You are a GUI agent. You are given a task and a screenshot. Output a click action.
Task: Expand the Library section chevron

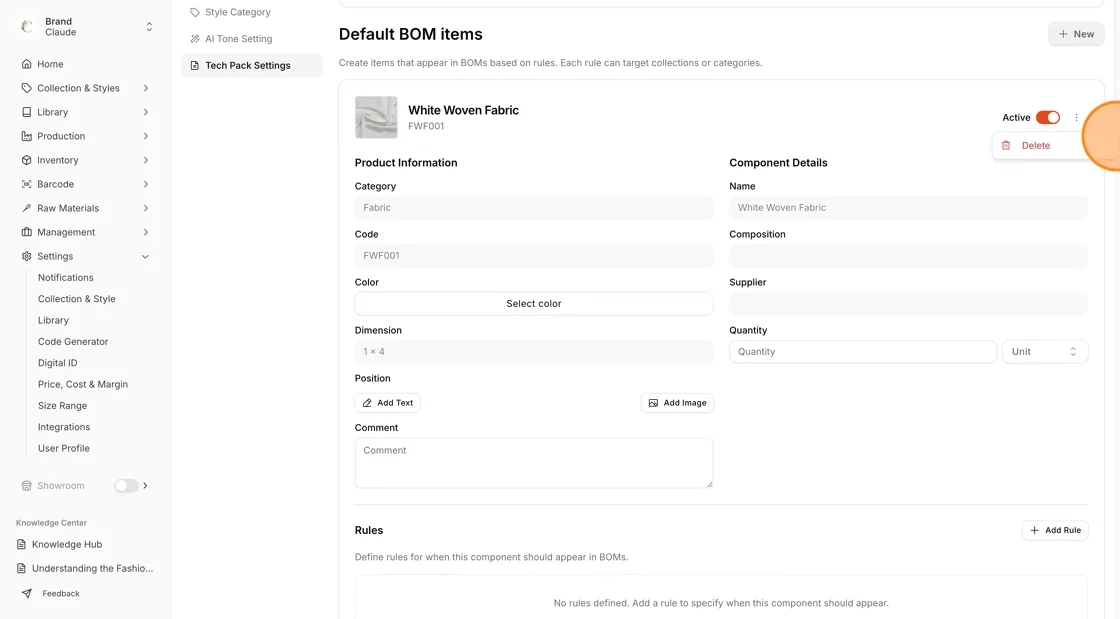click(x=146, y=112)
